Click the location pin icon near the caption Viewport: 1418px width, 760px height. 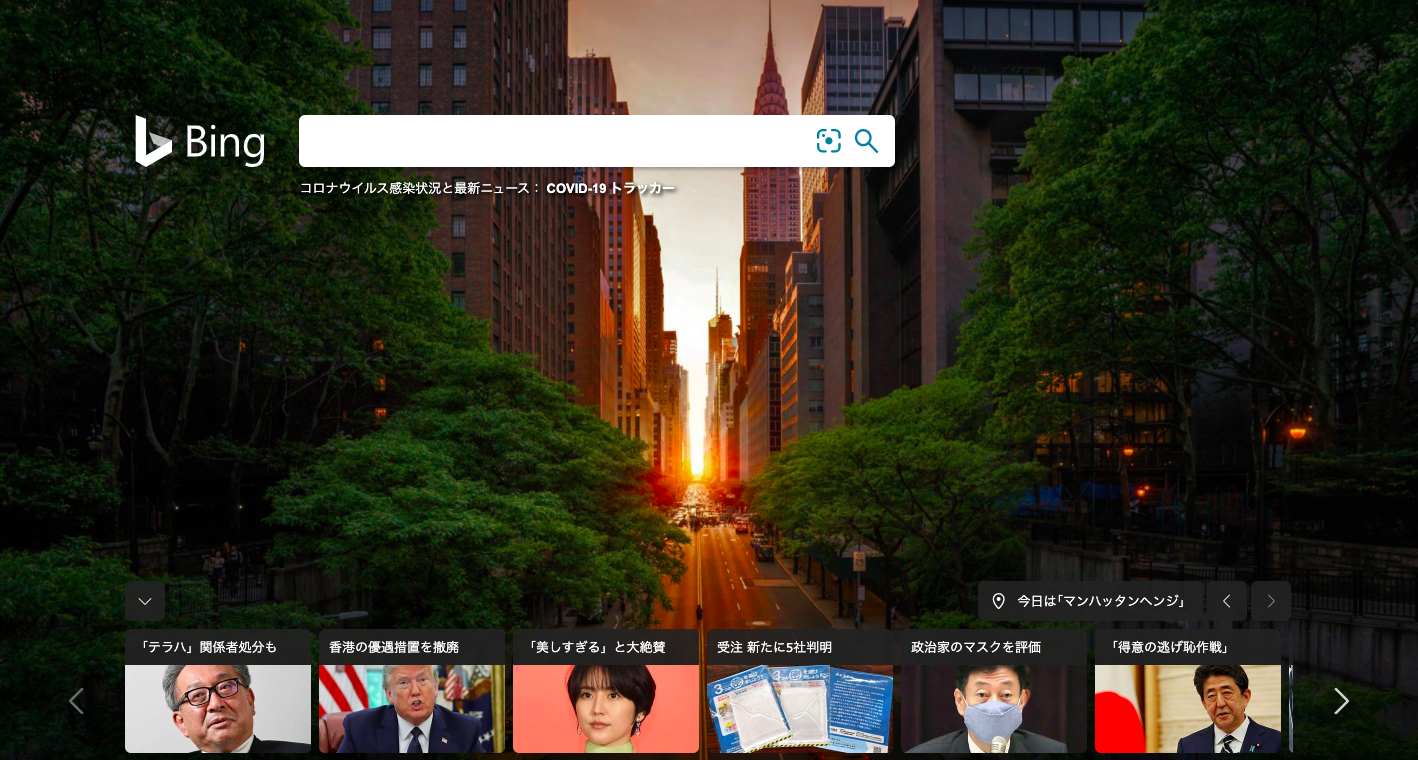(997, 601)
